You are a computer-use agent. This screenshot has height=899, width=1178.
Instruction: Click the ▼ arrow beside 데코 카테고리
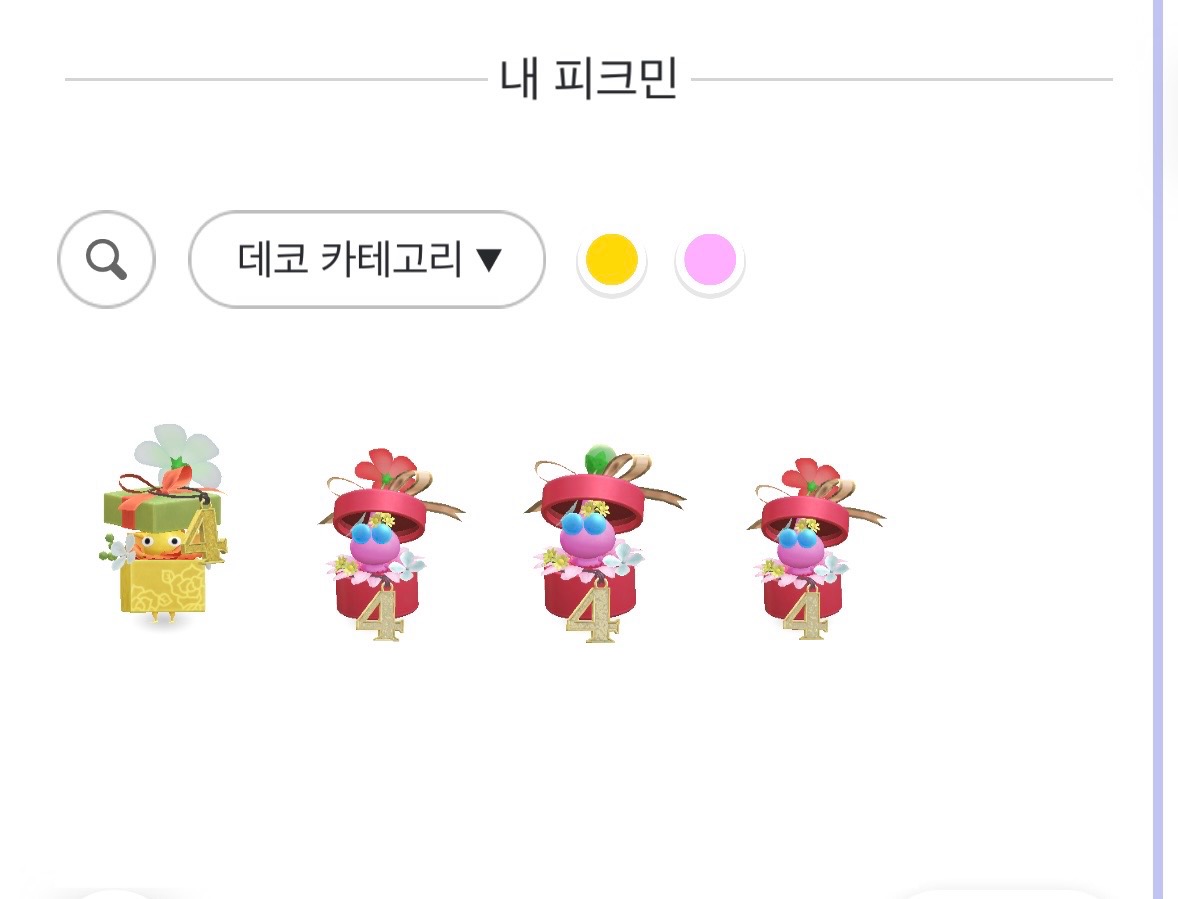click(489, 260)
